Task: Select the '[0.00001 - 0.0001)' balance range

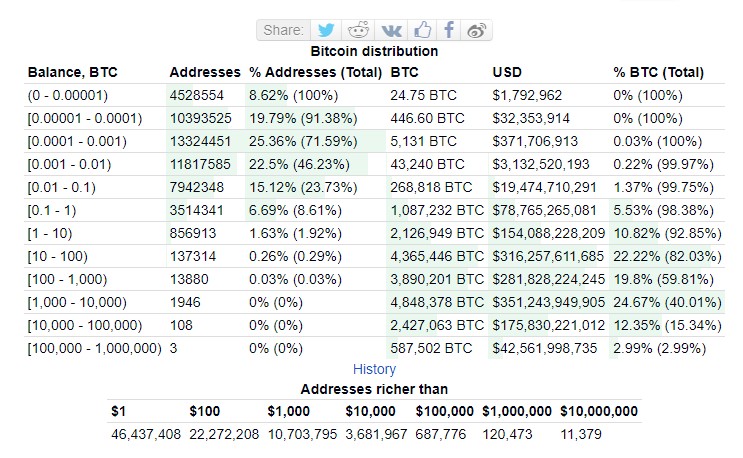Action: pyautogui.click(x=85, y=118)
